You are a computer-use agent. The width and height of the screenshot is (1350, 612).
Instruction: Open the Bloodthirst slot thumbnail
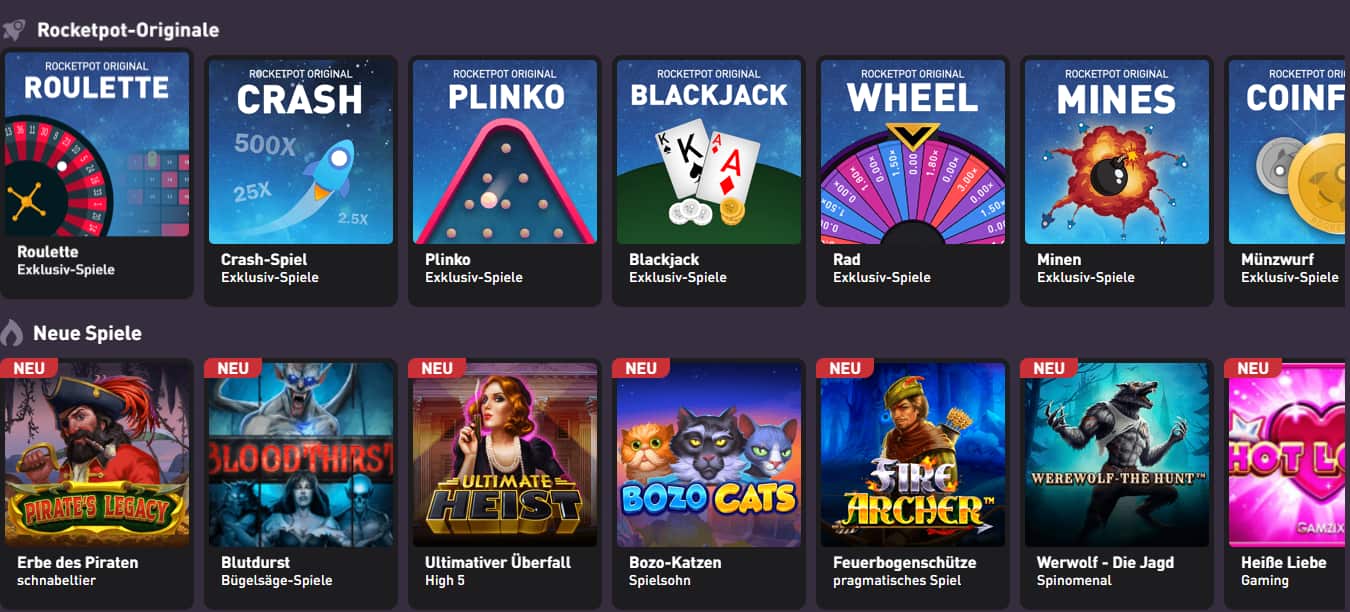coord(301,455)
